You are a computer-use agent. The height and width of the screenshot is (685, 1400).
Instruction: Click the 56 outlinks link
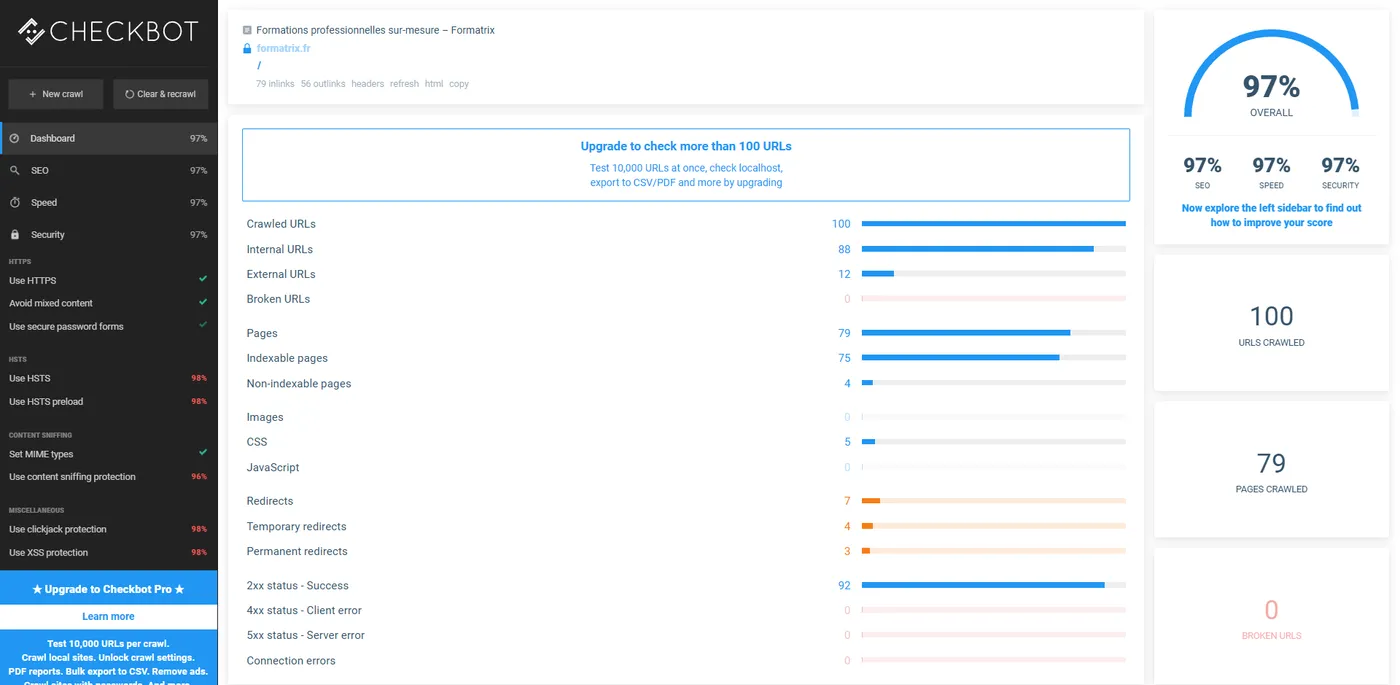tap(323, 84)
